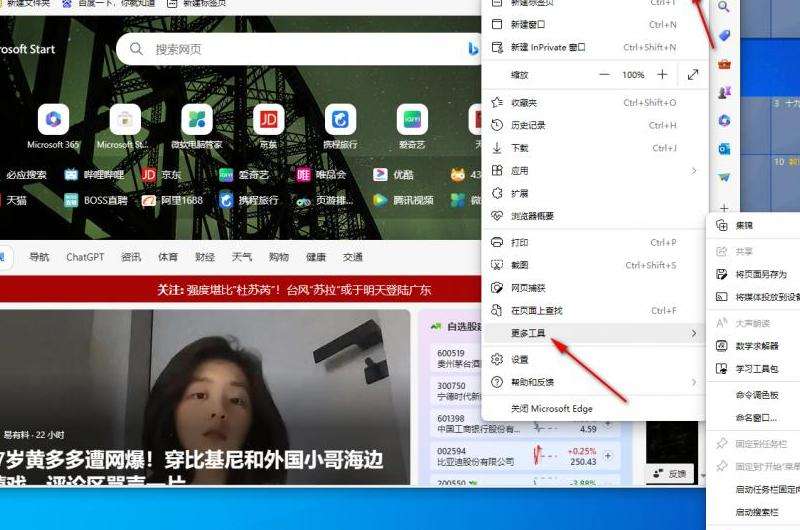
Task: Open the 哔哩哔哩 quick link
Action: coord(95,175)
